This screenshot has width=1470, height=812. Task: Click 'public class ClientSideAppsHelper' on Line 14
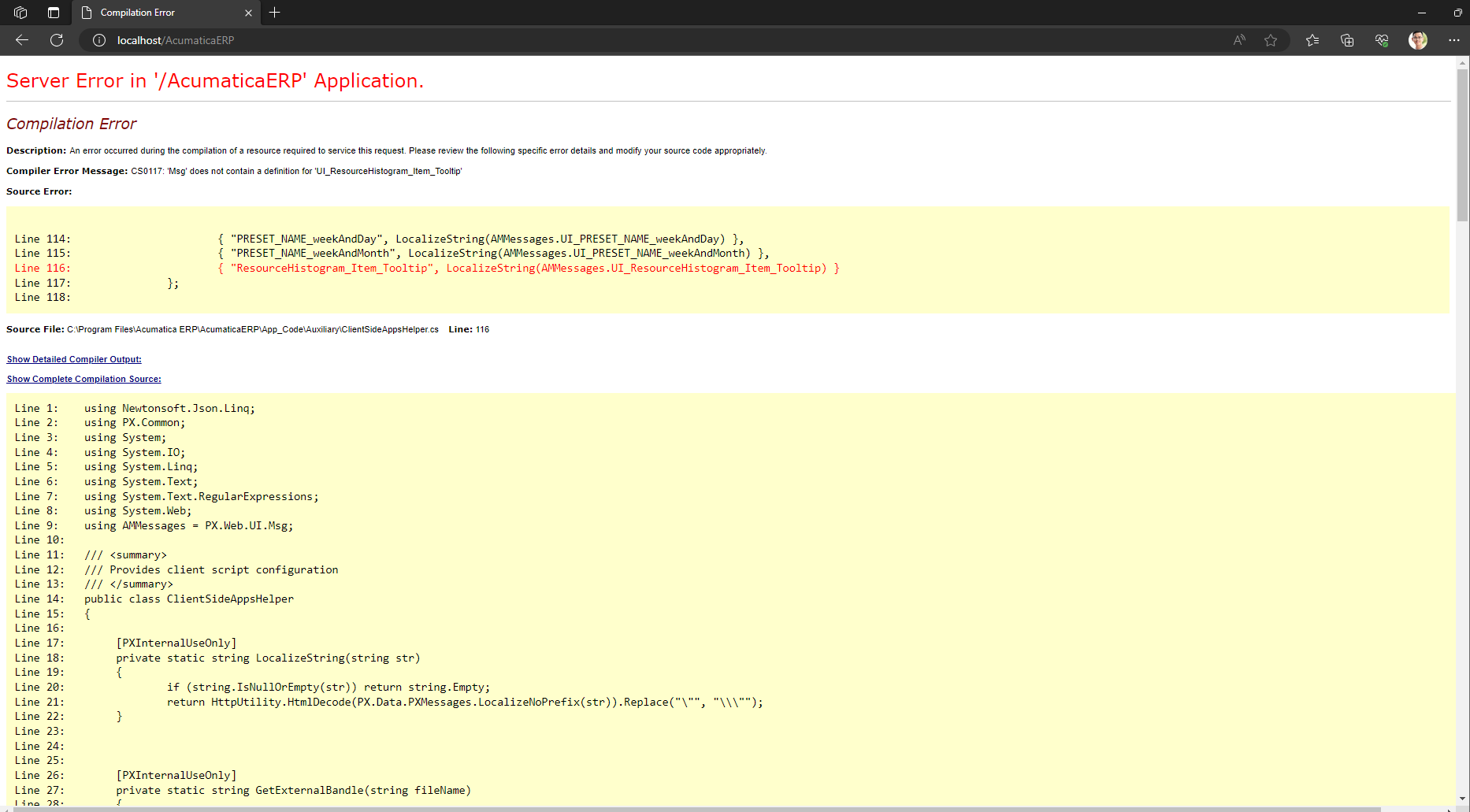(189, 599)
